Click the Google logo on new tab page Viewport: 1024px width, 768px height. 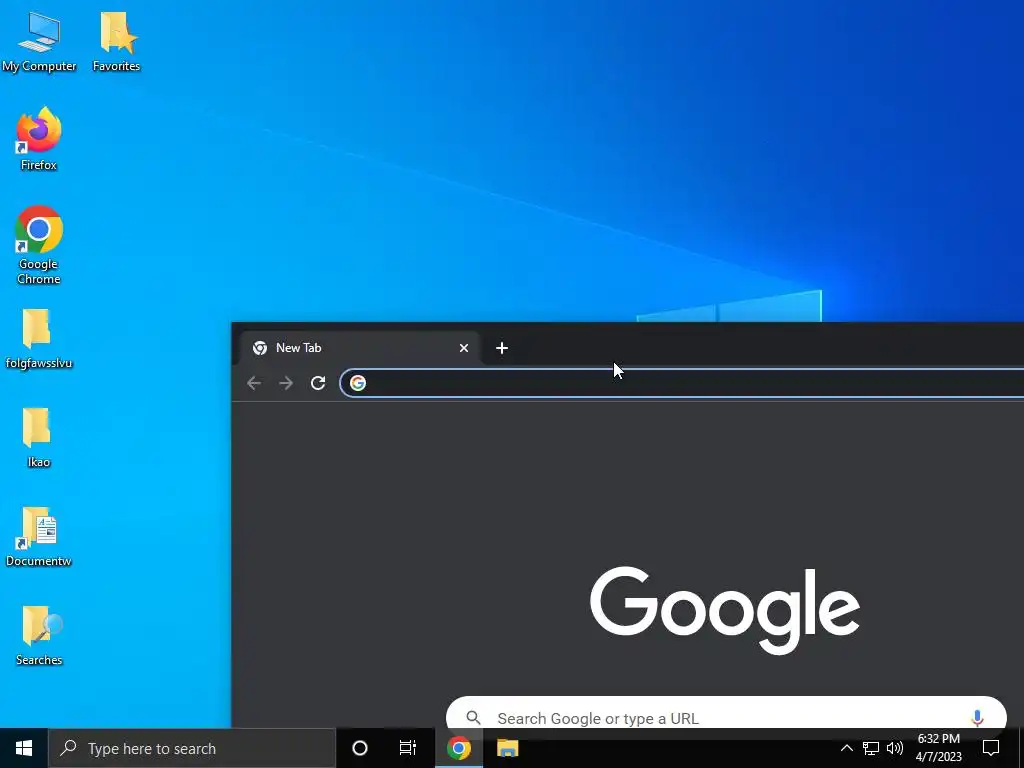[725, 610]
